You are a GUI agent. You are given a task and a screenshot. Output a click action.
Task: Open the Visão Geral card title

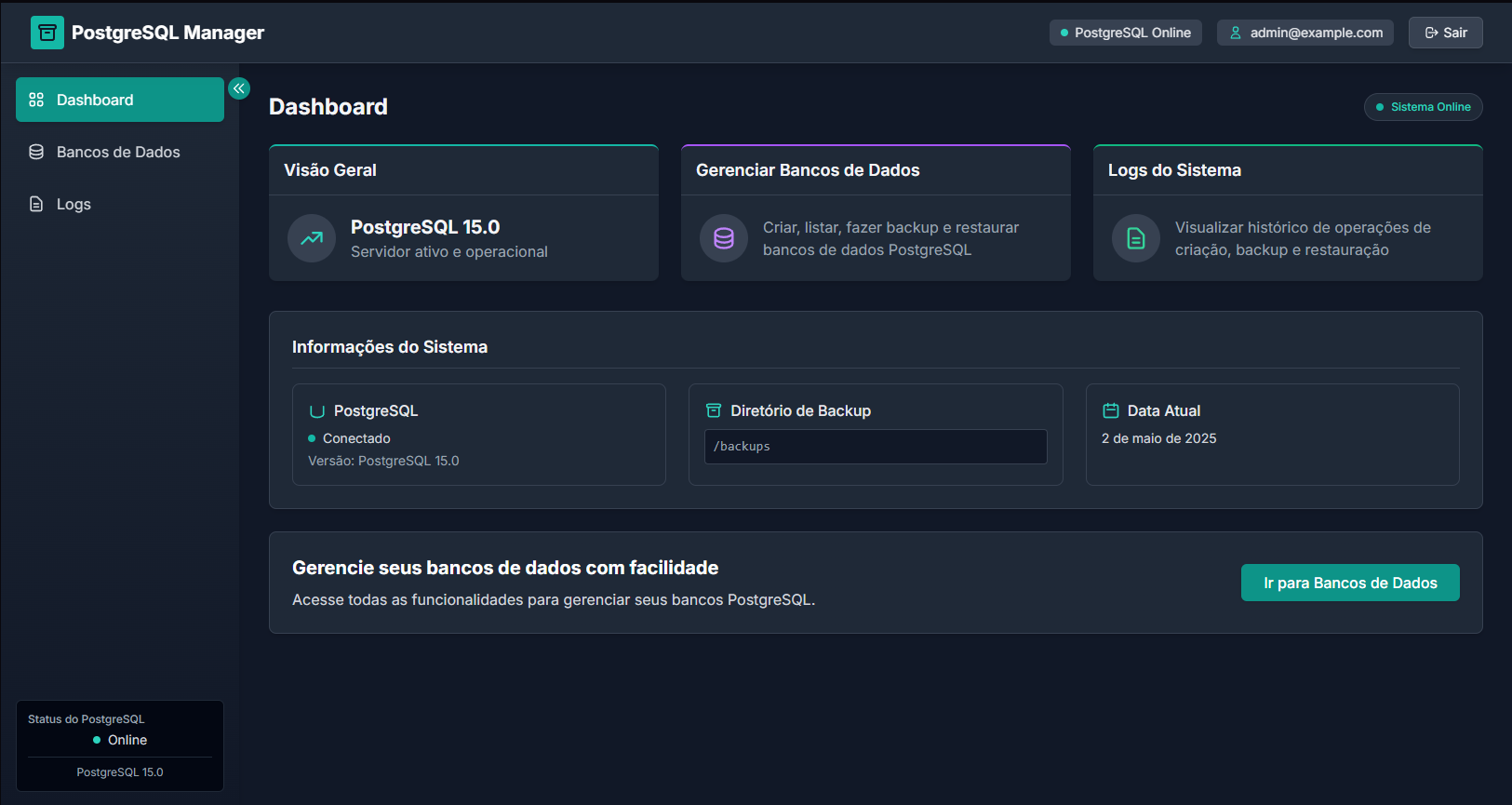coord(330,170)
